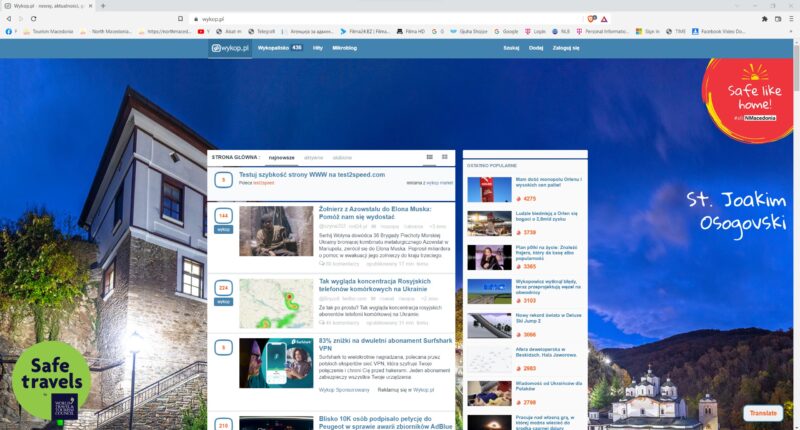The height and width of the screenshot is (430, 800).
Task: Click the wykop.pl logo
Action: coord(230,48)
